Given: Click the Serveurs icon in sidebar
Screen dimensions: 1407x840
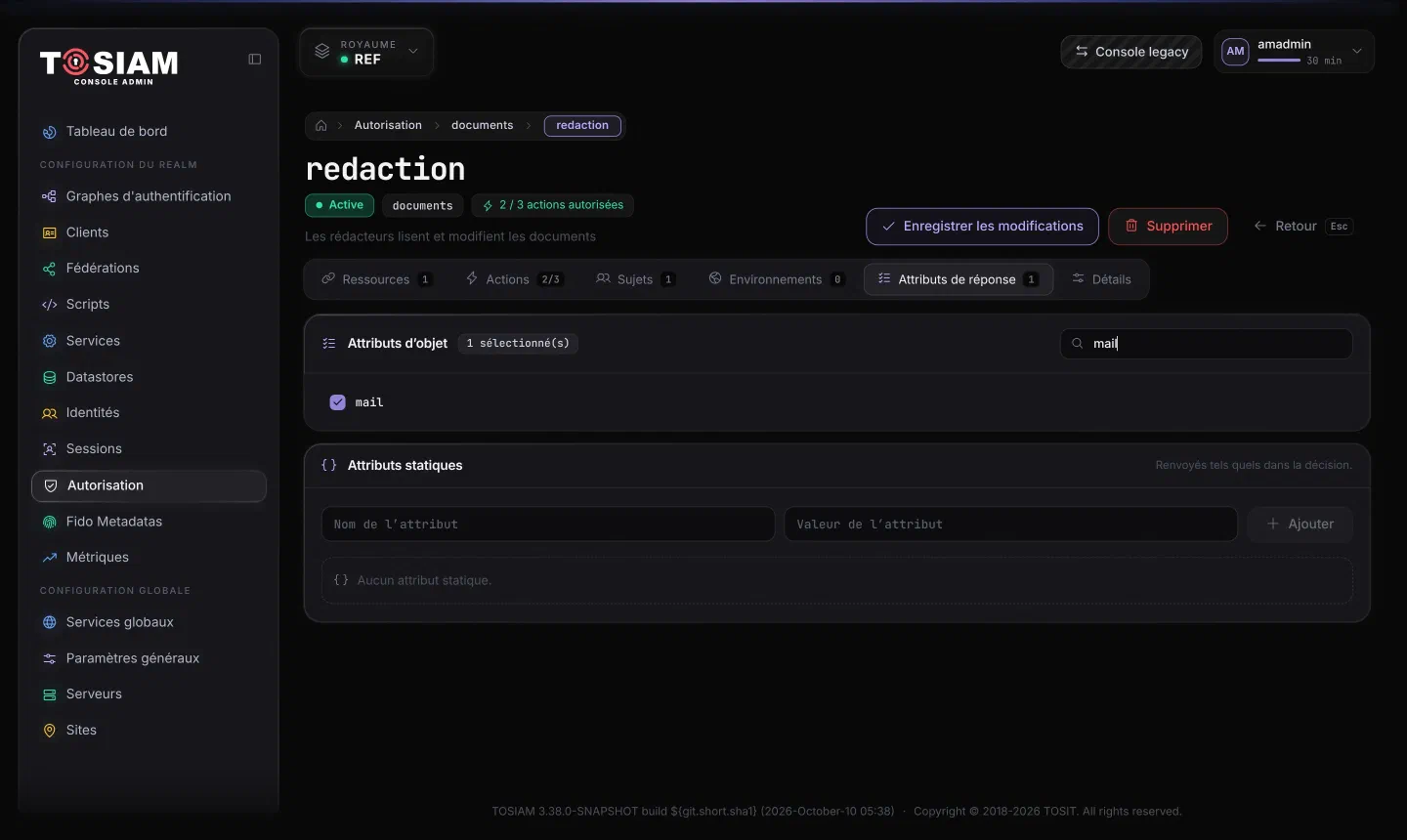Looking at the screenshot, I should (x=50, y=694).
